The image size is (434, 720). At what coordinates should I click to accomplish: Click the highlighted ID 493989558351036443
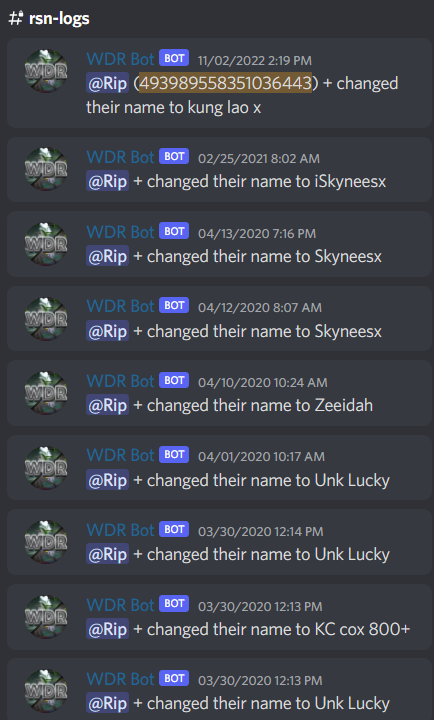pyautogui.click(x=225, y=83)
